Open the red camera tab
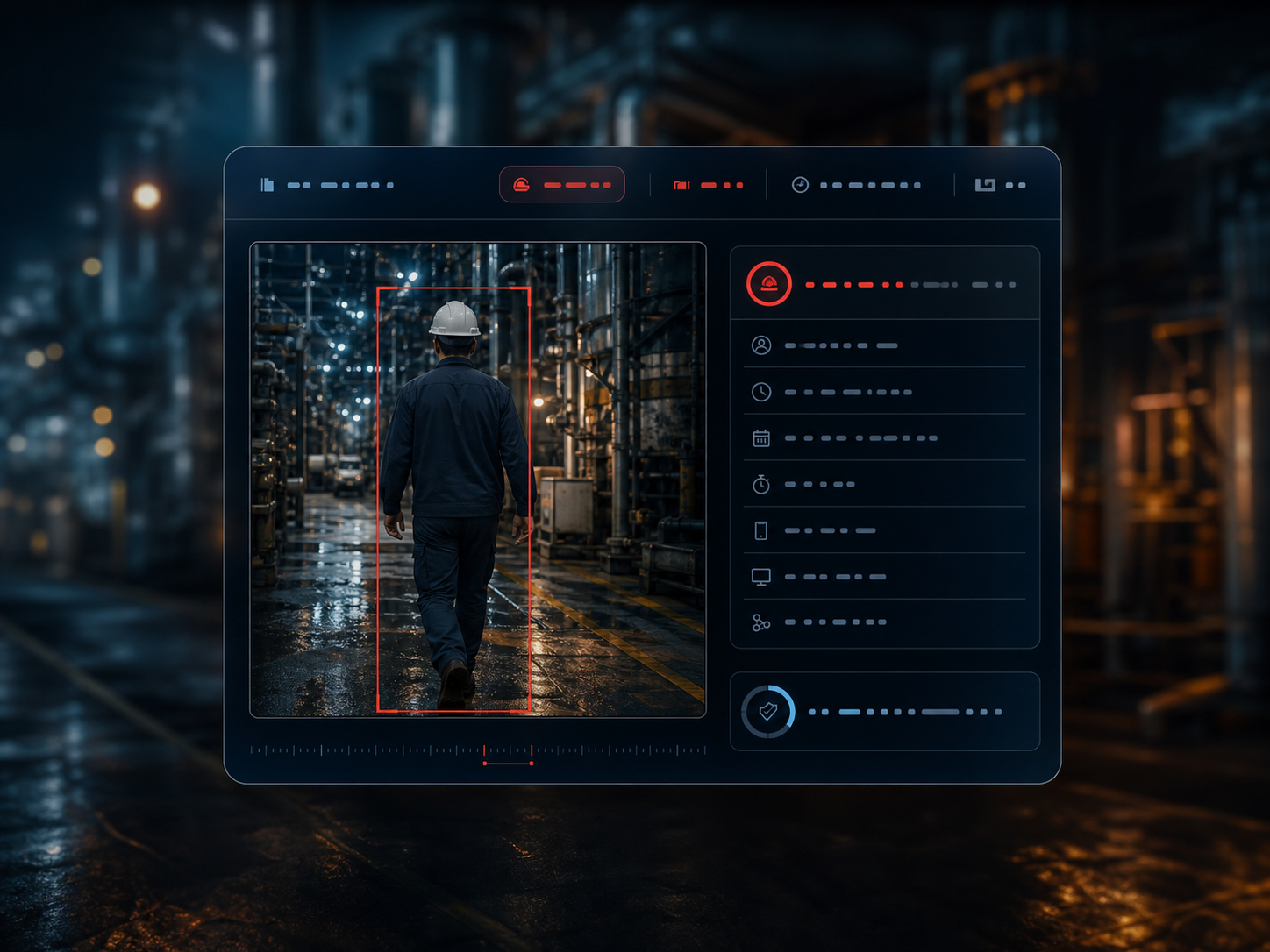Image resolution: width=1270 pixels, height=952 pixels. (x=708, y=185)
